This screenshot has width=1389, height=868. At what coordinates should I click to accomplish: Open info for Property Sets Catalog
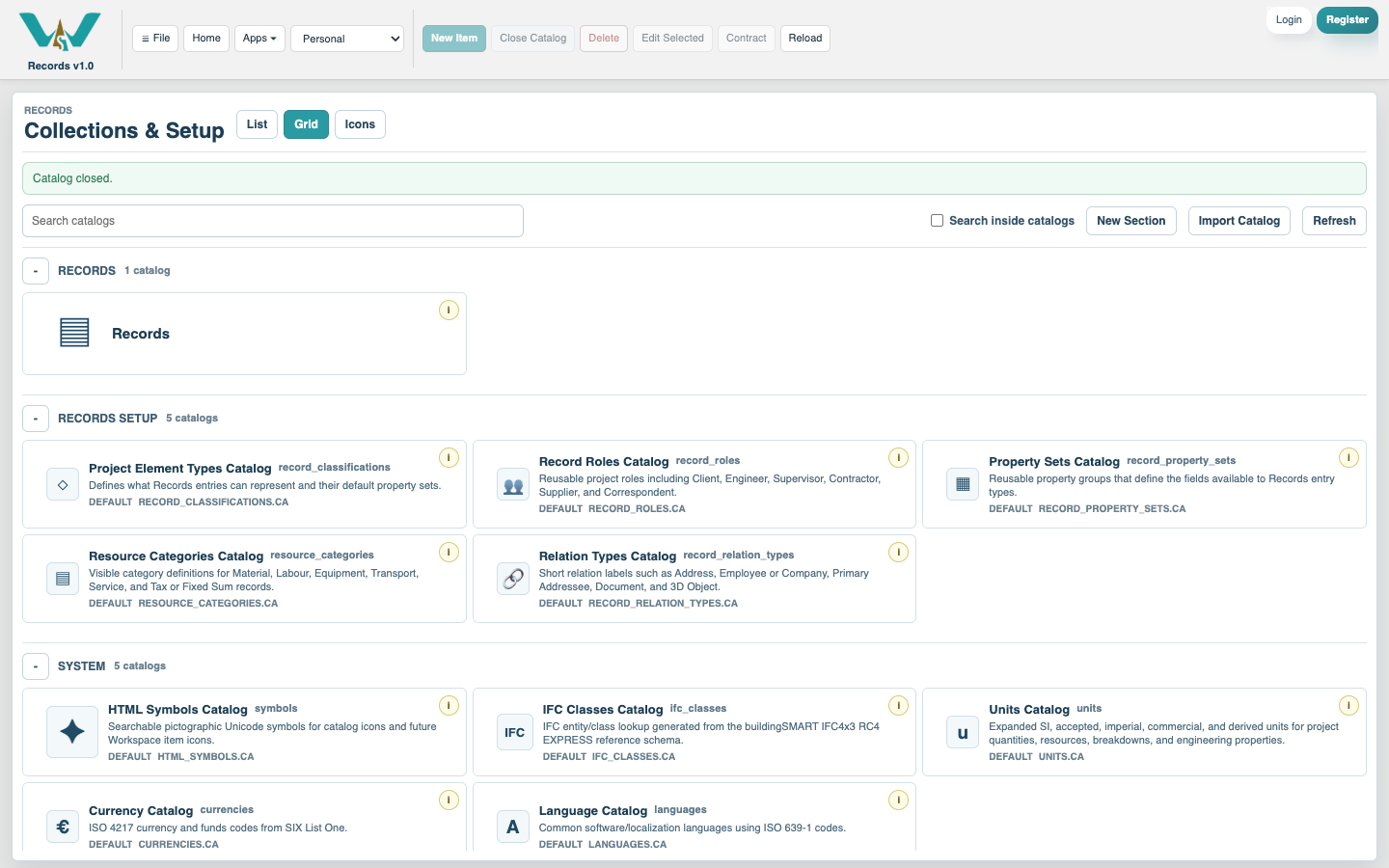1348,457
